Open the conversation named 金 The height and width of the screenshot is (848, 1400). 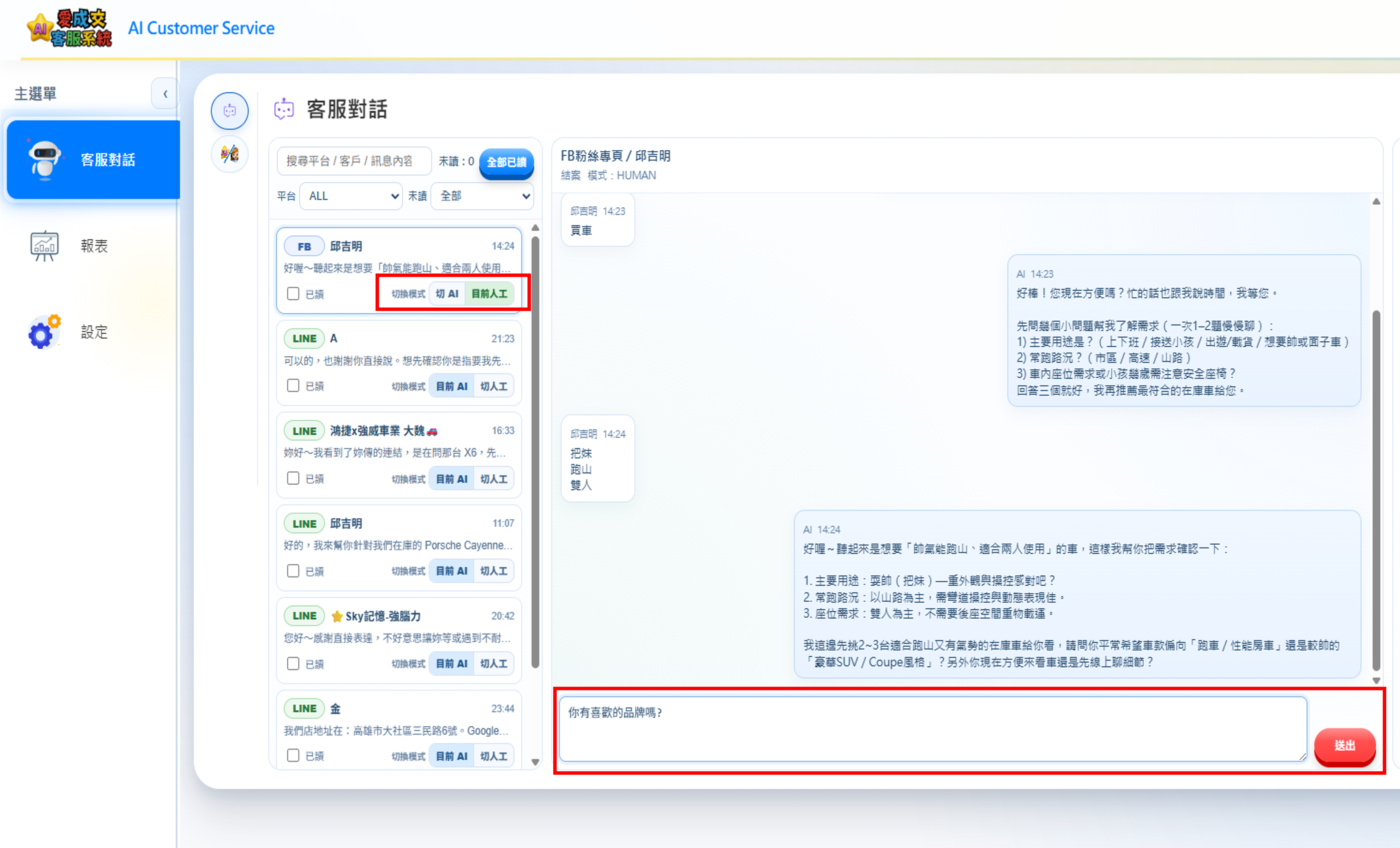coord(399,730)
